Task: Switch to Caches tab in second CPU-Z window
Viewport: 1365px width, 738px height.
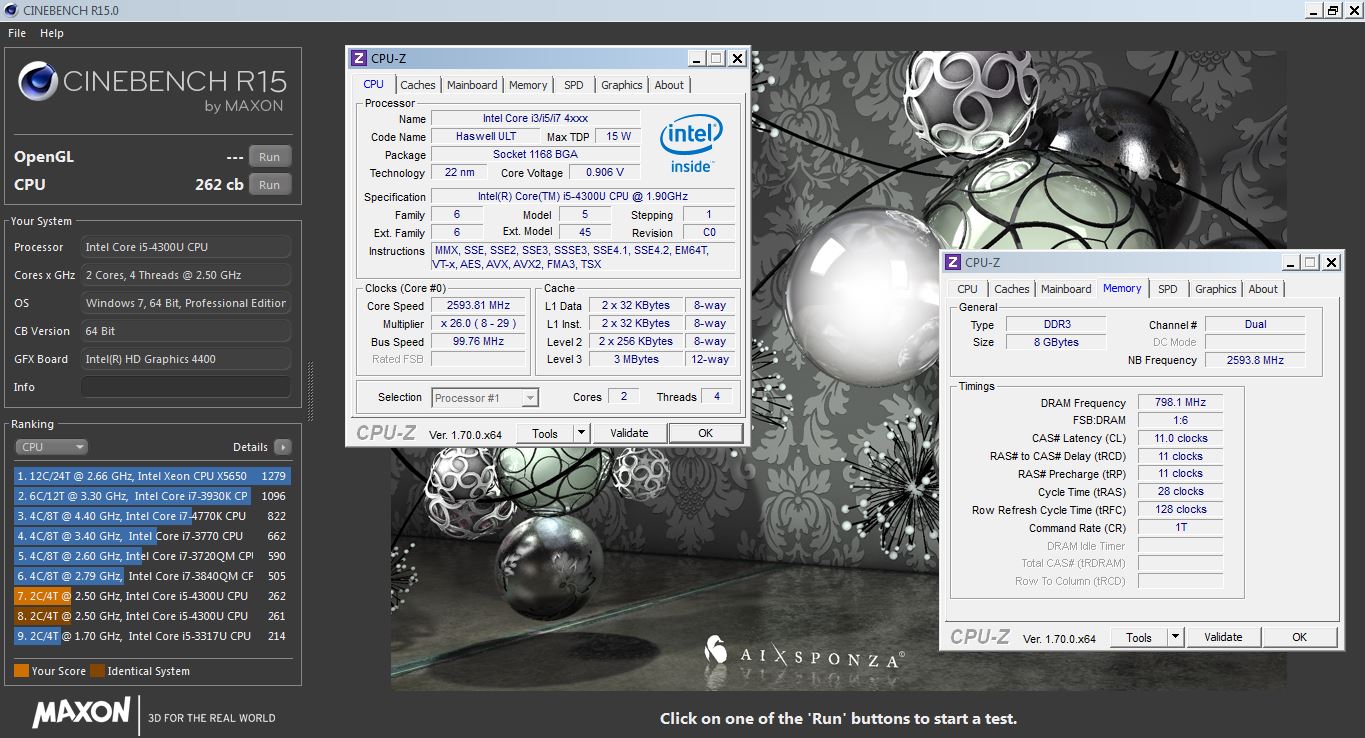Action: [x=1012, y=289]
